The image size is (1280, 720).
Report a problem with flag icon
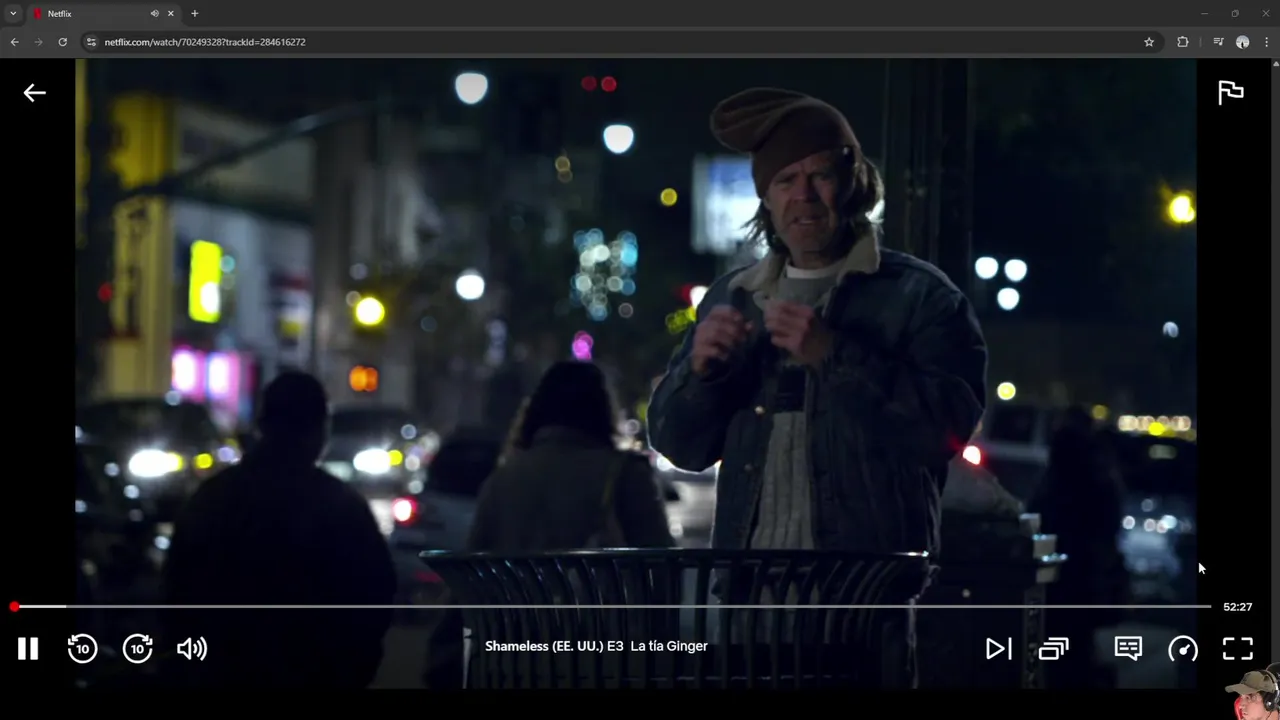click(1231, 92)
